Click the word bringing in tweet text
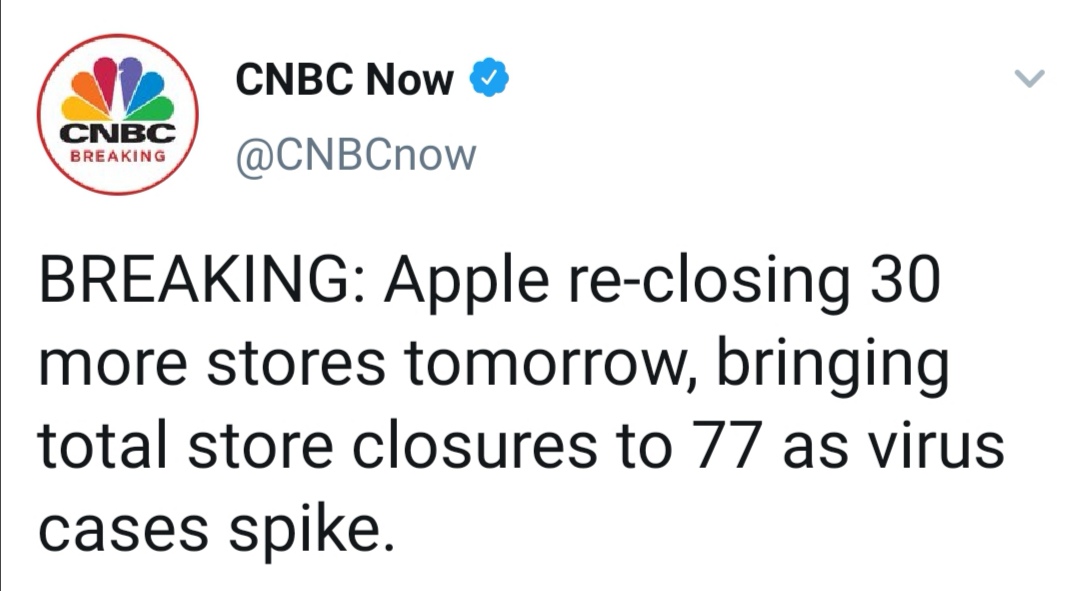Viewport: 1080px width, 591px height. (833, 368)
